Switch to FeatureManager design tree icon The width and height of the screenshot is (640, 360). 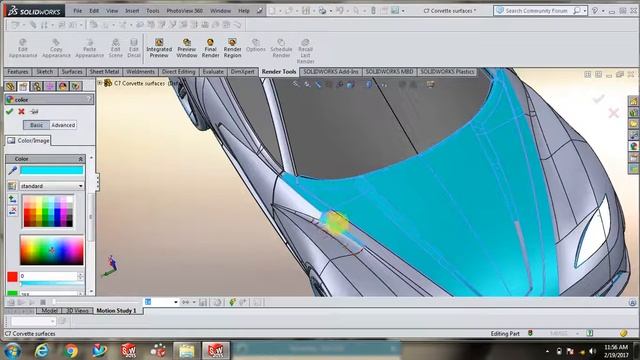11,86
